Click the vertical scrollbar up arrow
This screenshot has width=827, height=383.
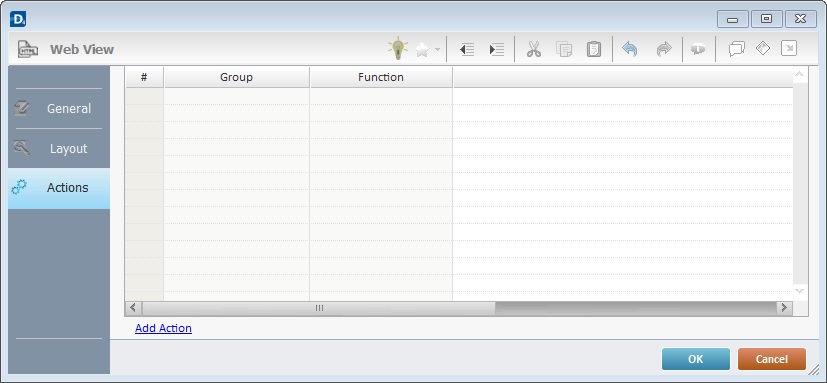tap(800, 75)
